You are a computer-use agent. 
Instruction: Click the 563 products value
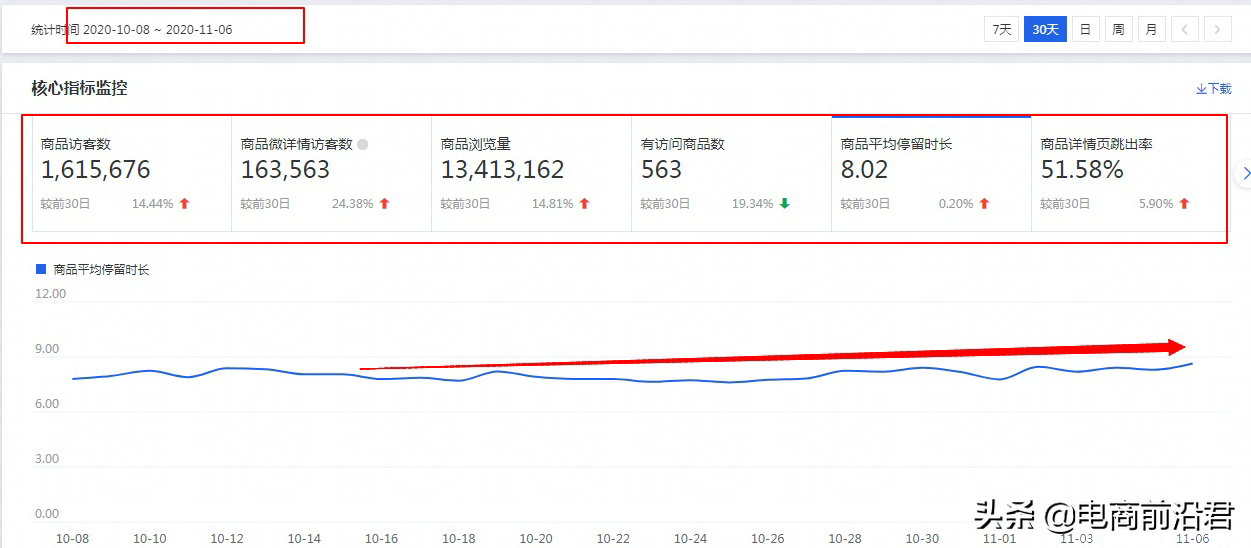(x=661, y=170)
